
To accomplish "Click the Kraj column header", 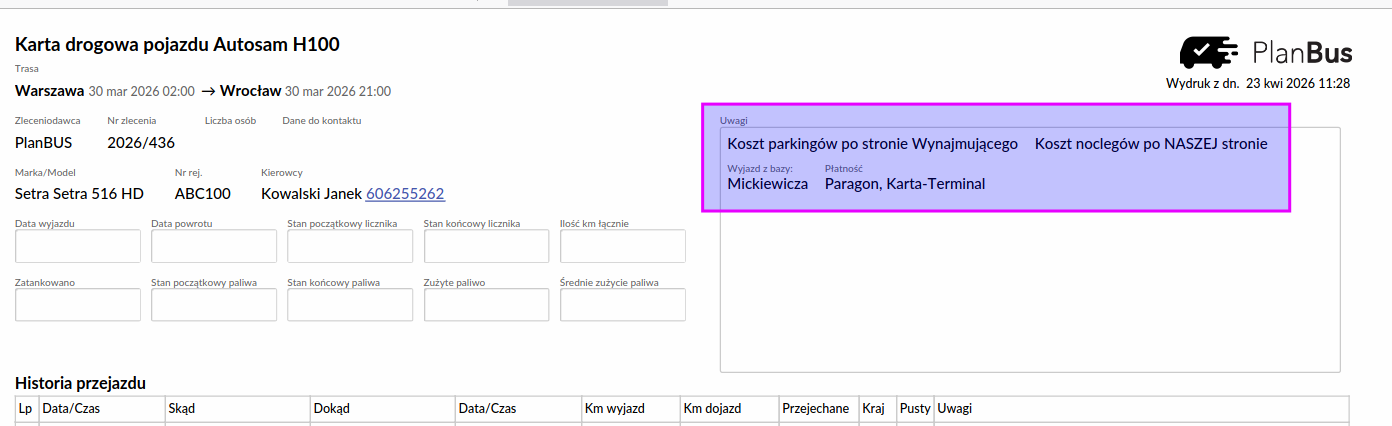I will coord(873,409).
